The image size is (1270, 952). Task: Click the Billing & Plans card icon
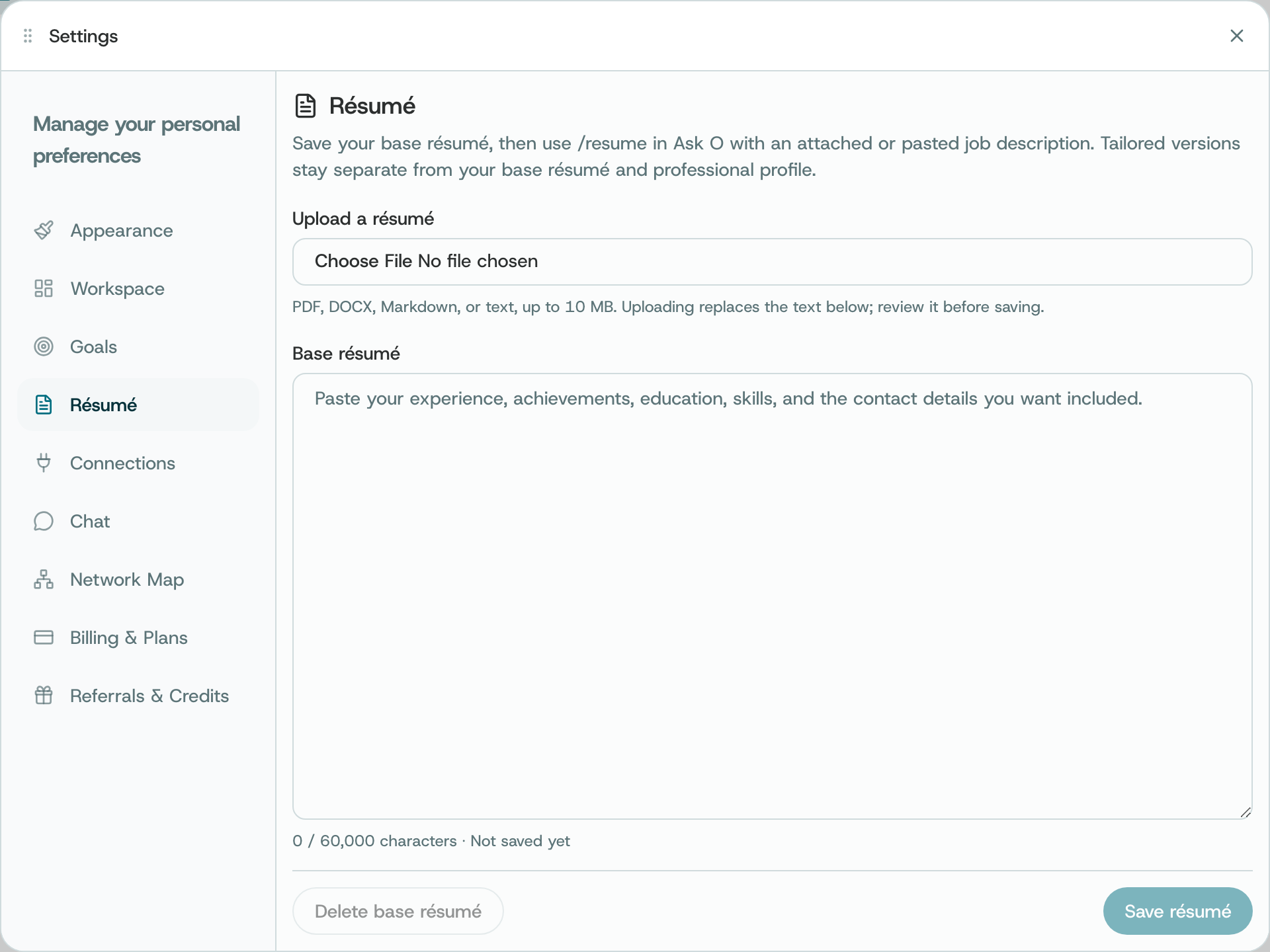point(44,638)
